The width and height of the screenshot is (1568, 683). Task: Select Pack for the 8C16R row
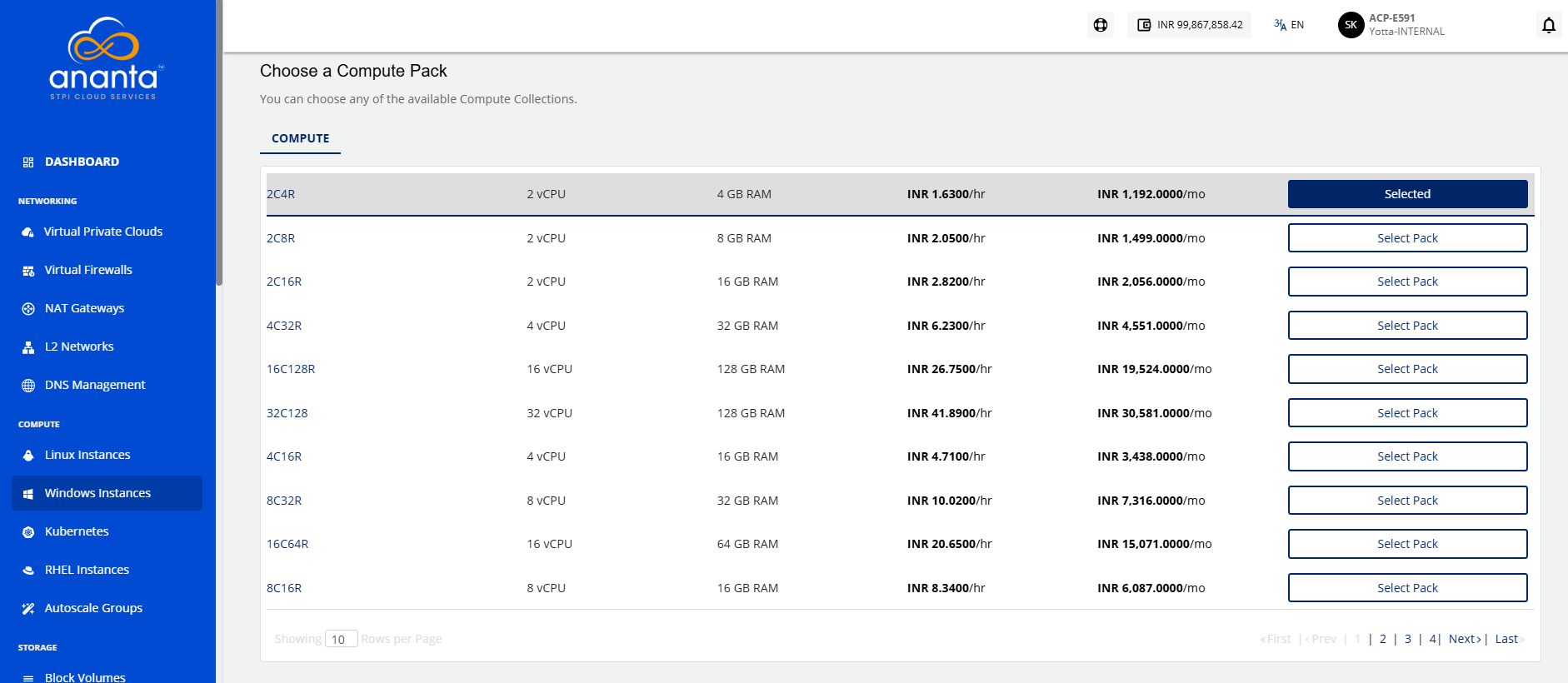(1407, 588)
